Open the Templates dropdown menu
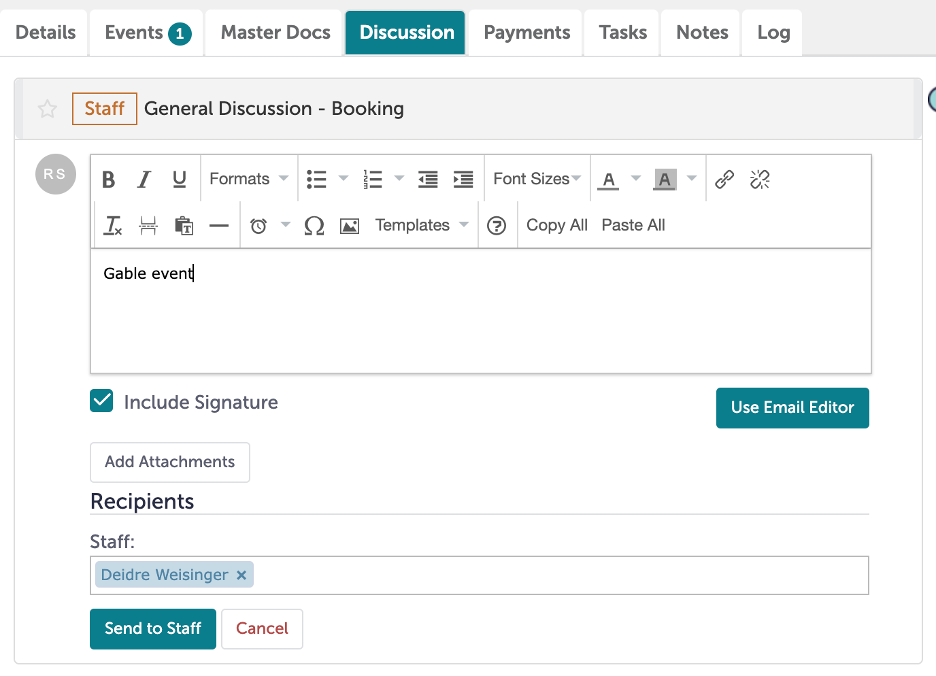 421,225
